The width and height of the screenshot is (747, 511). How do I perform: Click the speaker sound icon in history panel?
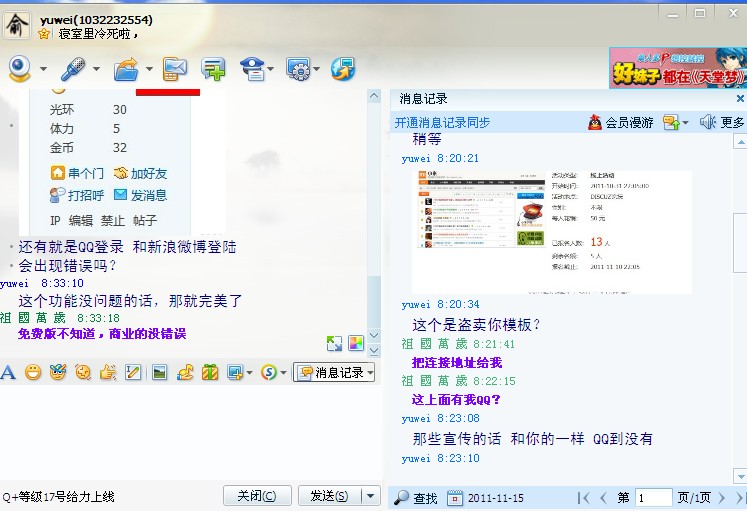tap(707, 122)
